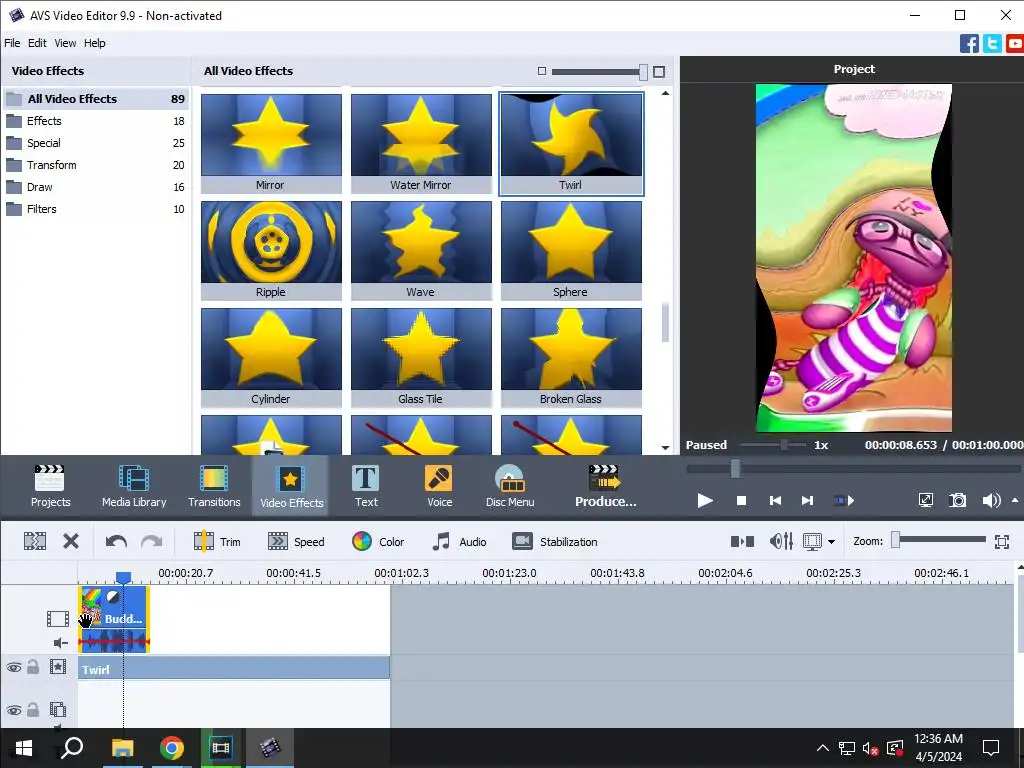Select the Sphere effect thumbnail
Image resolution: width=1024 pixels, height=768 pixels.
[x=571, y=251]
